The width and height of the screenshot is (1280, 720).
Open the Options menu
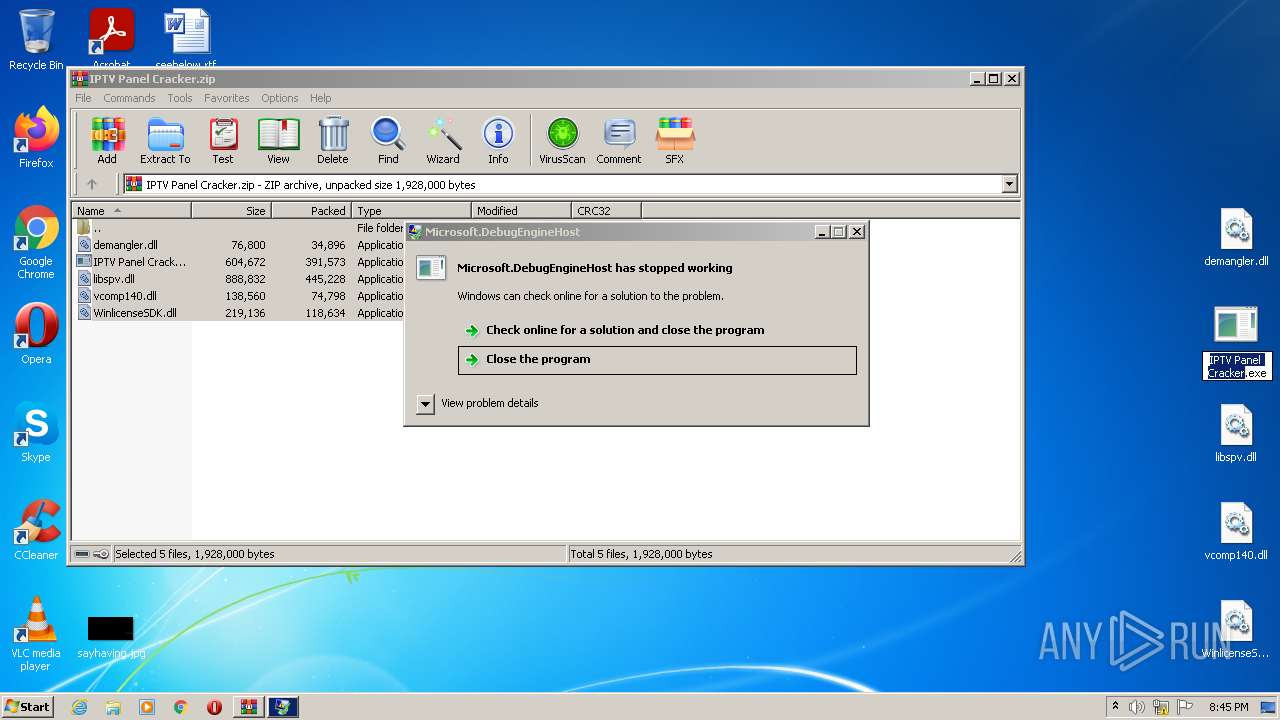[280, 98]
